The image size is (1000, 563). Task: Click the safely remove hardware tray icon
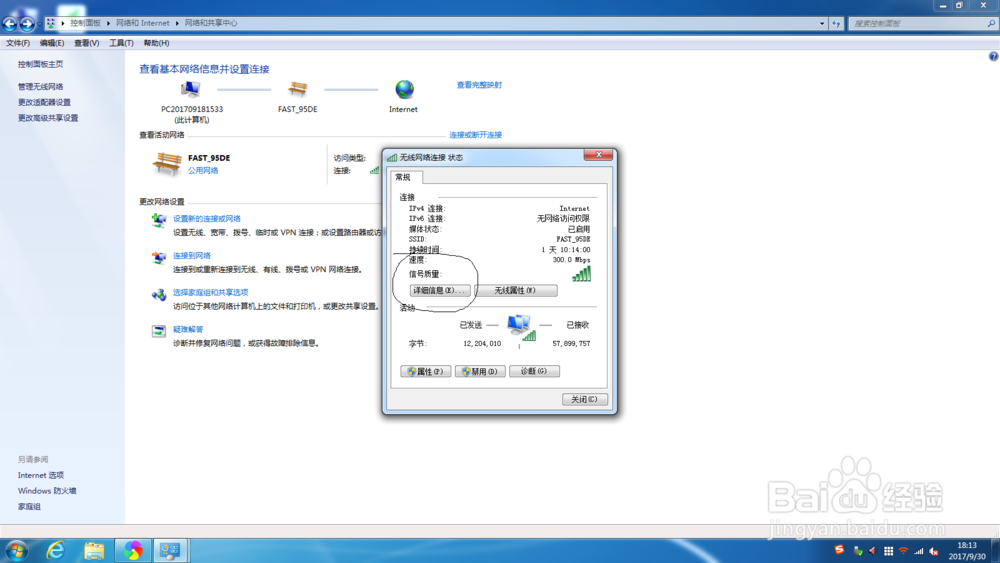pyautogui.click(x=858, y=551)
